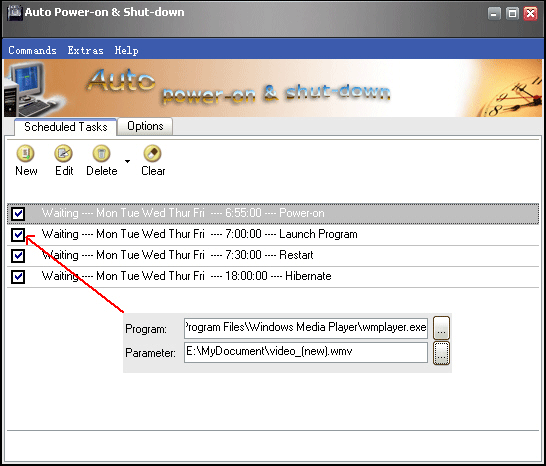Select the 18:00:00 Hibernate task row
Screen dimensions: 546x466
pos(273,277)
